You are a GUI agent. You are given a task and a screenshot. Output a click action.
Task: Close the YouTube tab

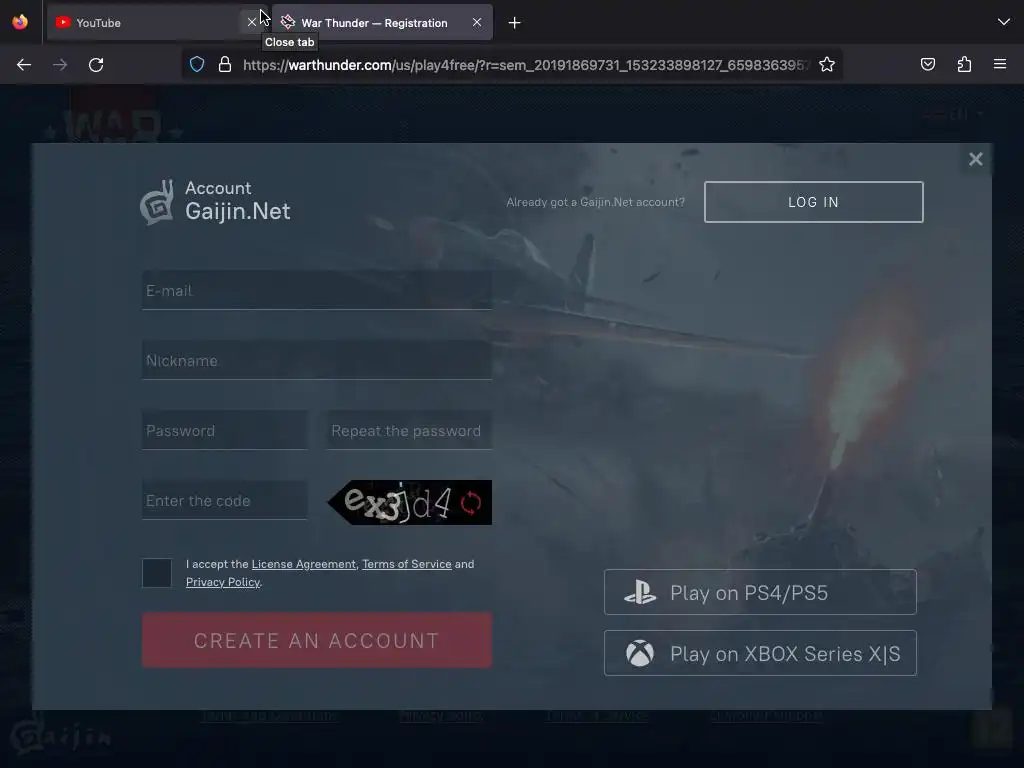[251, 23]
